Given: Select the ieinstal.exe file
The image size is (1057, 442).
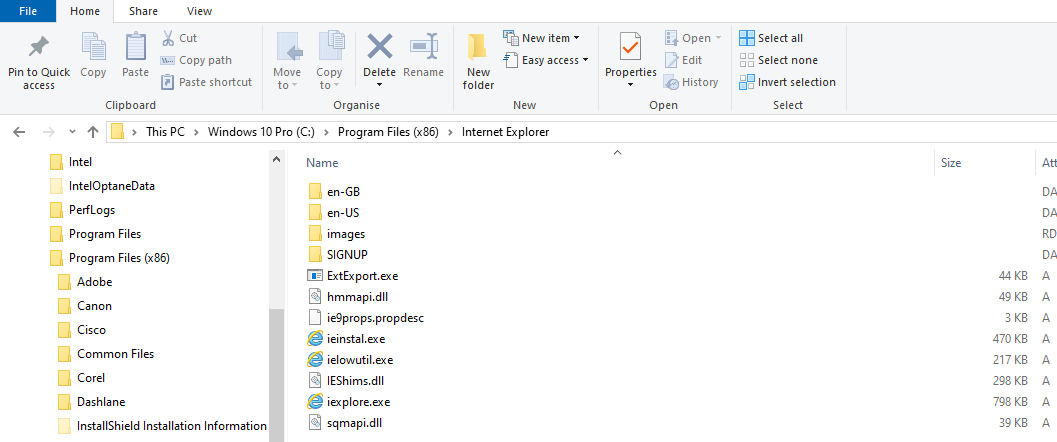Looking at the screenshot, I should tap(346, 339).
